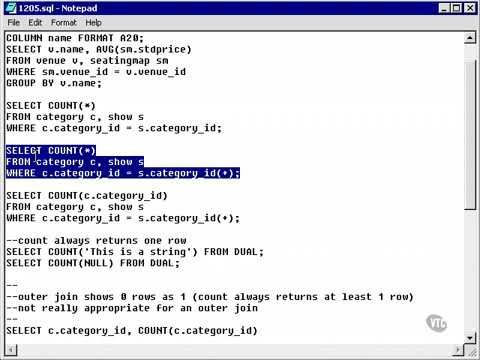Click the vertical scrollbar thumb
The height and width of the screenshot is (360, 480).
[x=470, y=135]
